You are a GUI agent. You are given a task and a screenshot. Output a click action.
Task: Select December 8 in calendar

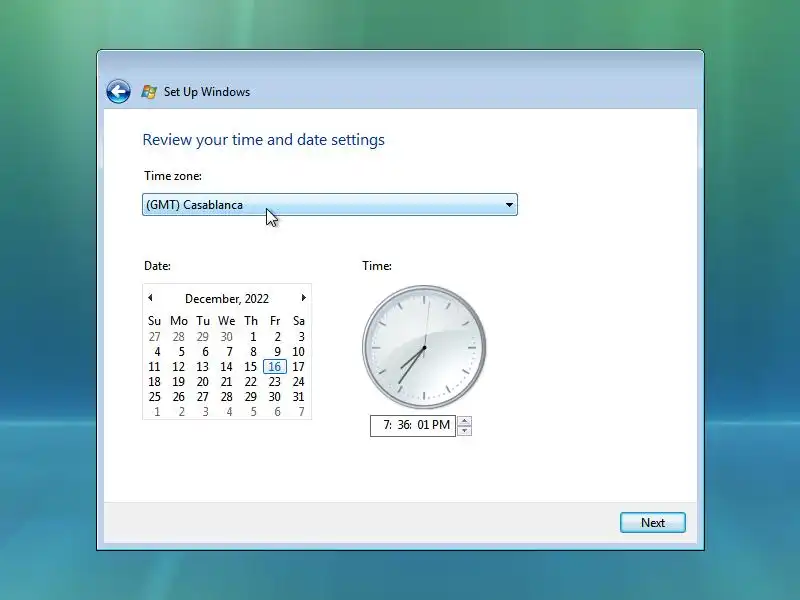tap(253, 352)
